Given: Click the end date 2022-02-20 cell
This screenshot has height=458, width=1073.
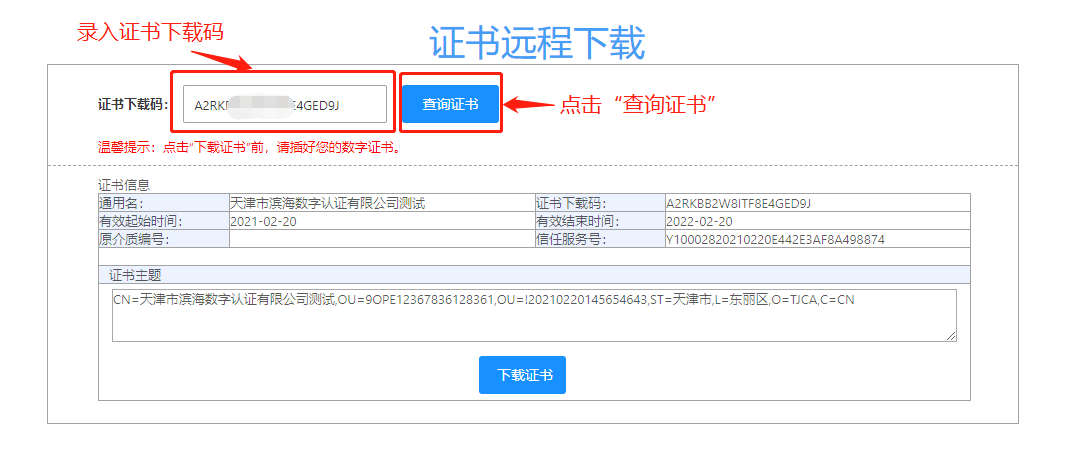Looking at the screenshot, I should click(x=700, y=221).
